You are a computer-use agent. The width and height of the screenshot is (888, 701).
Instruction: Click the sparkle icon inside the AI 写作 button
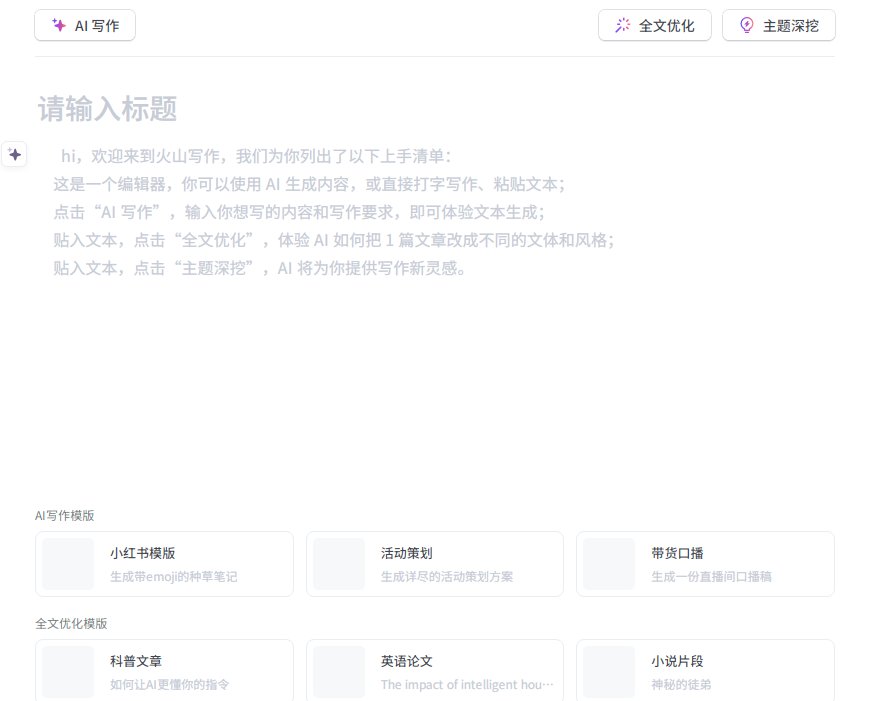point(58,25)
